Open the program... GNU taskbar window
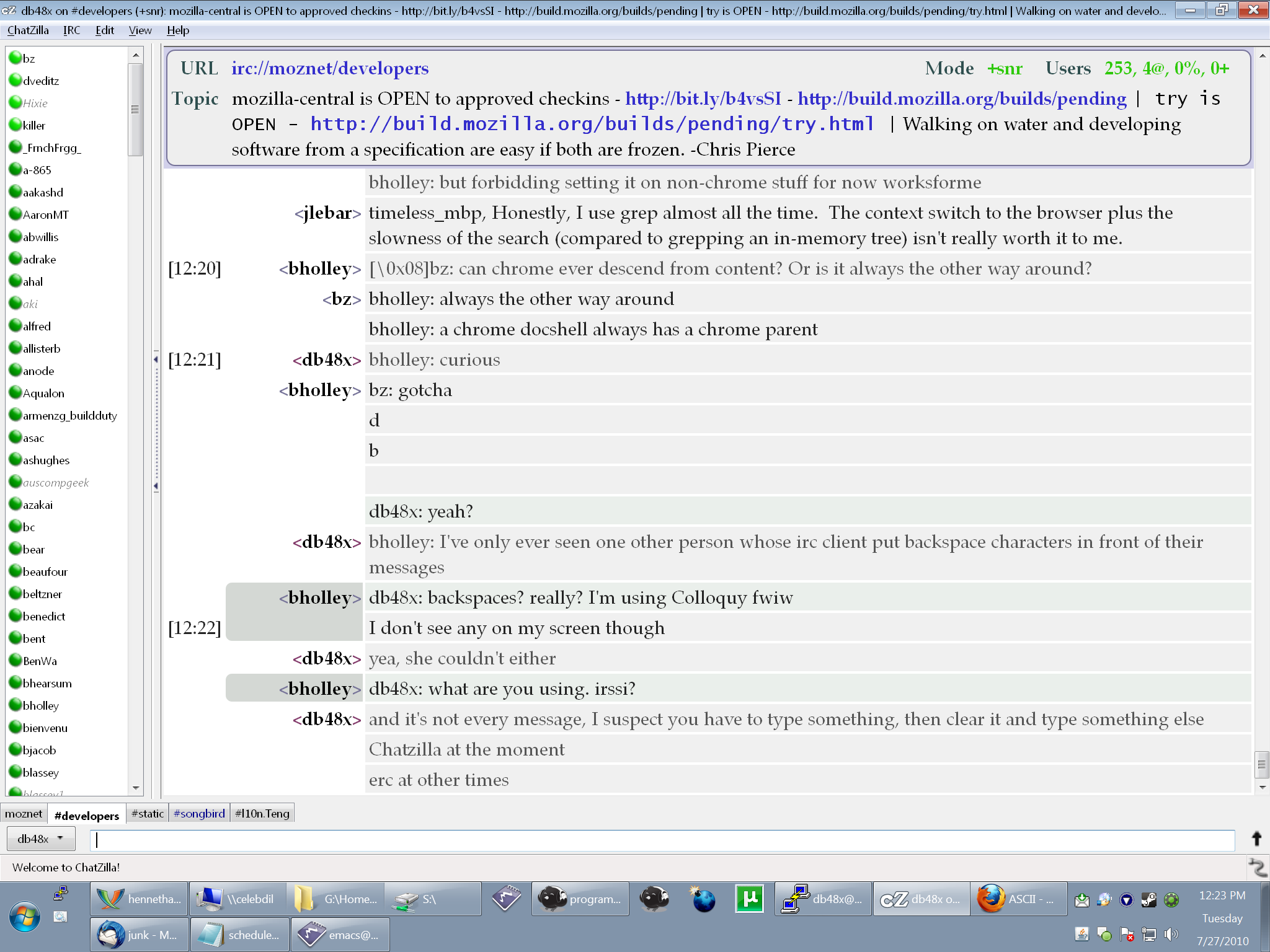The height and width of the screenshot is (952, 1270). (580, 899)
